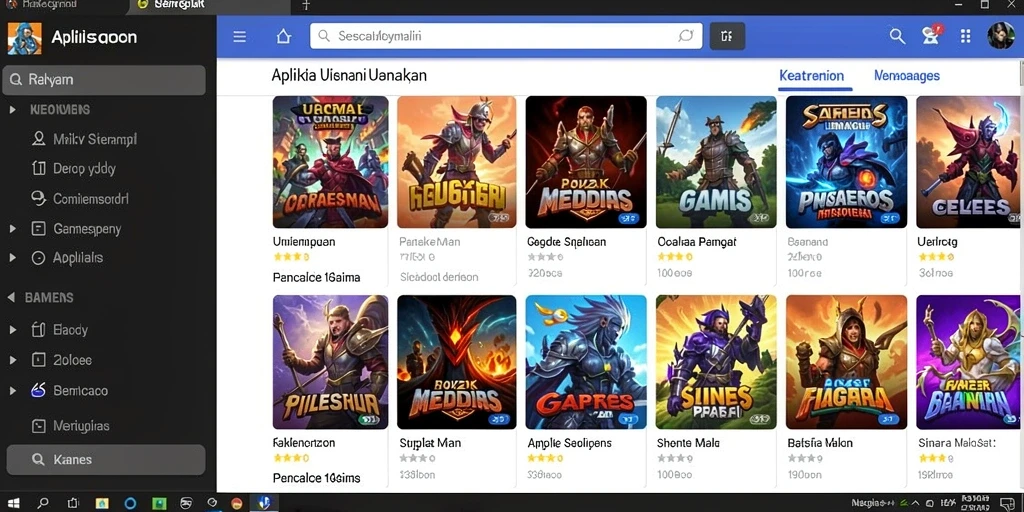Switch to the Memoaages tab
Image resolution: width=1024 pixels, height=512 pixels.
coord(906,76)
